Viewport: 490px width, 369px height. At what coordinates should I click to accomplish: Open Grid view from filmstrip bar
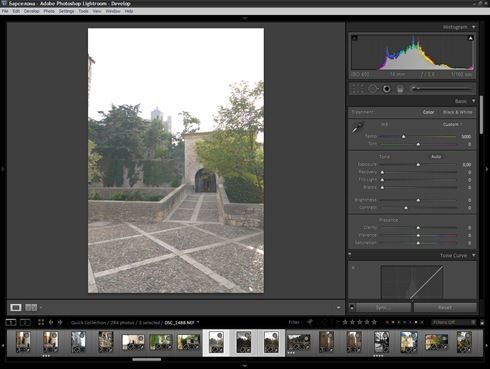pos(41,322)
